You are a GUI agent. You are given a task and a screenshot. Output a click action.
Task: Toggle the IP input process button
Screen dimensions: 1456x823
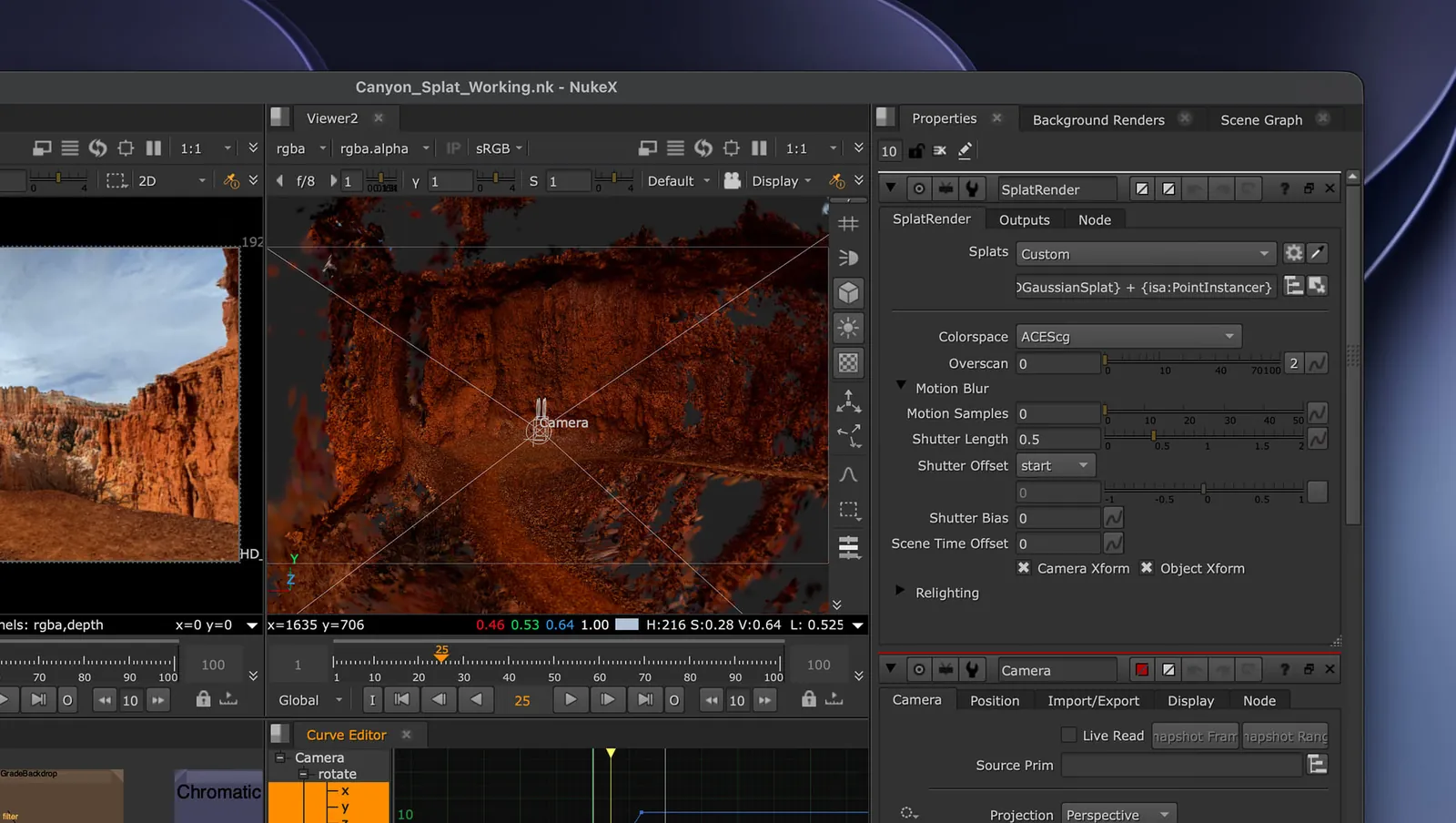click(453, 148)
